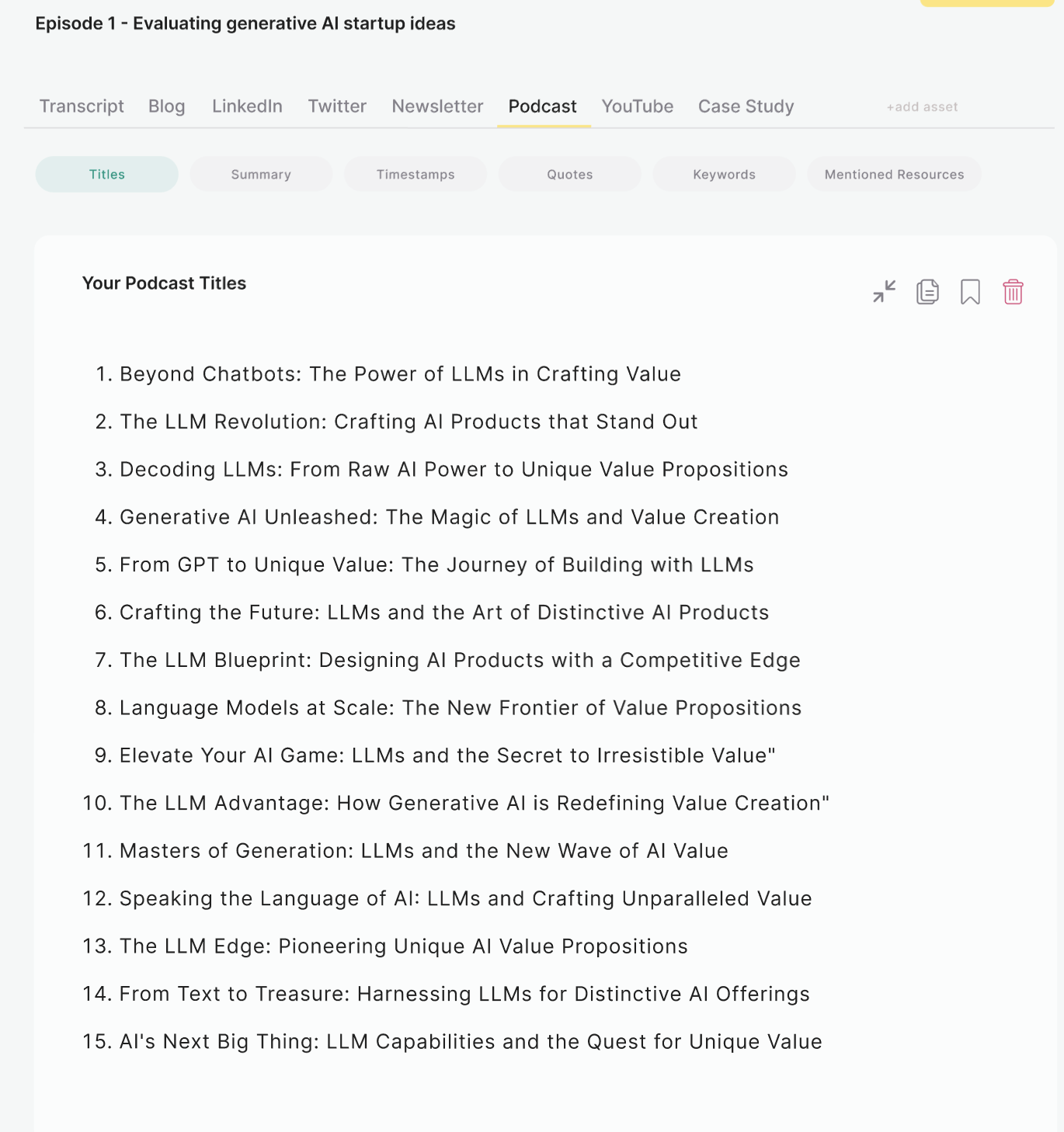Open the Case Study tab

pyautogui.click(x=746, y=106)
